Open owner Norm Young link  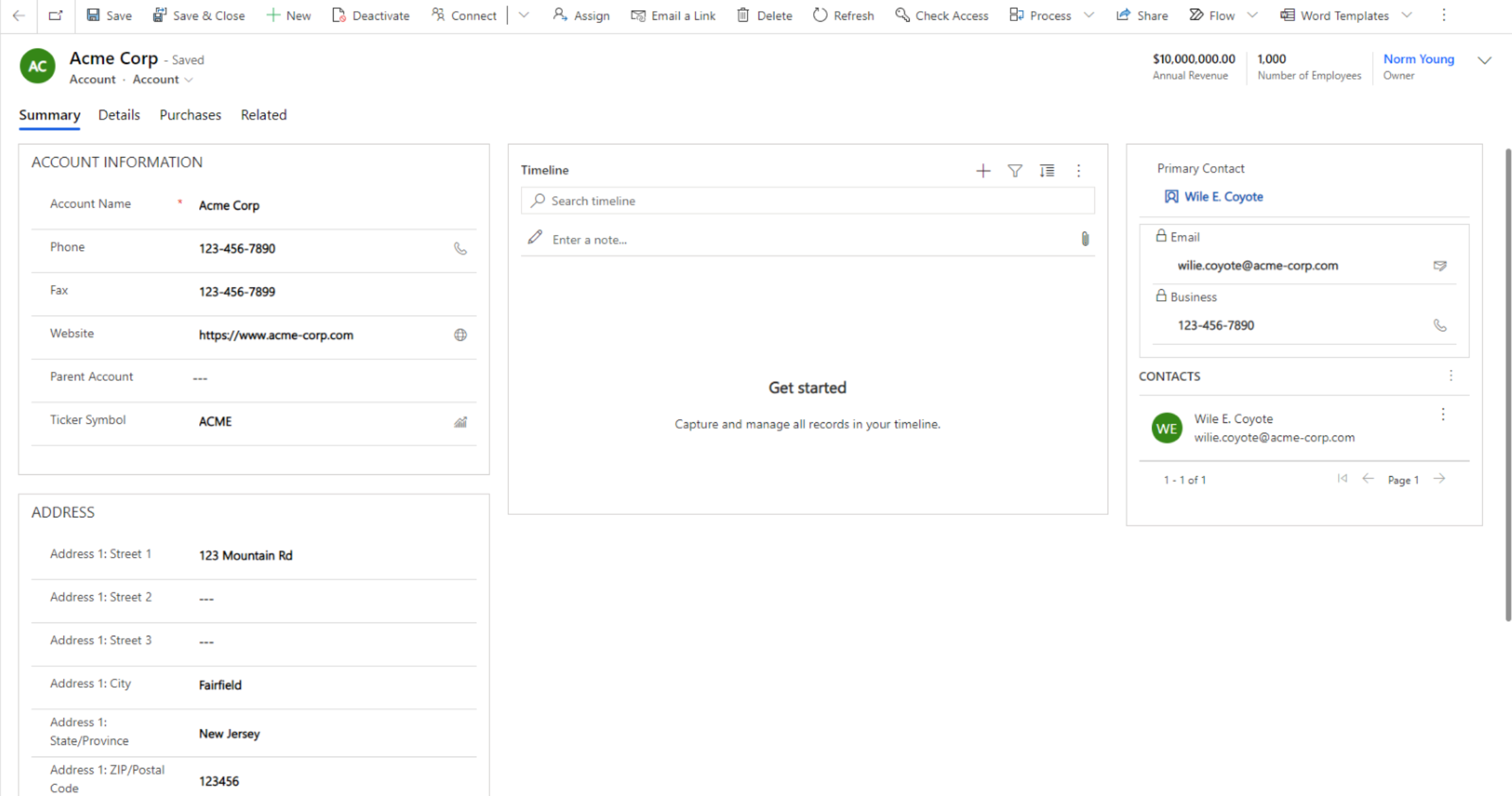1418,59
